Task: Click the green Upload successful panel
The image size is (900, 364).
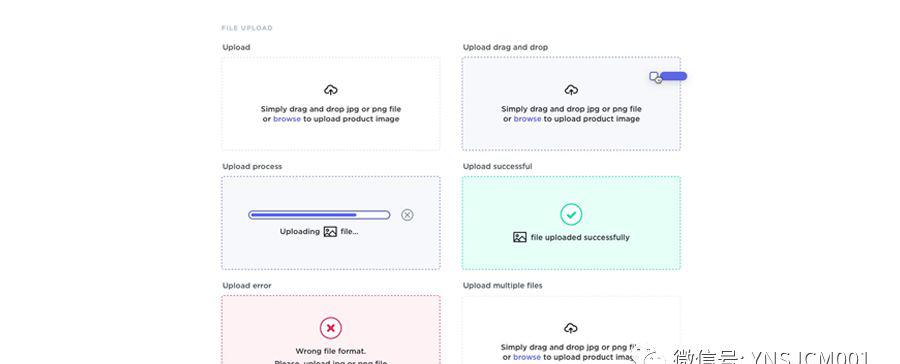Action: 571,223
